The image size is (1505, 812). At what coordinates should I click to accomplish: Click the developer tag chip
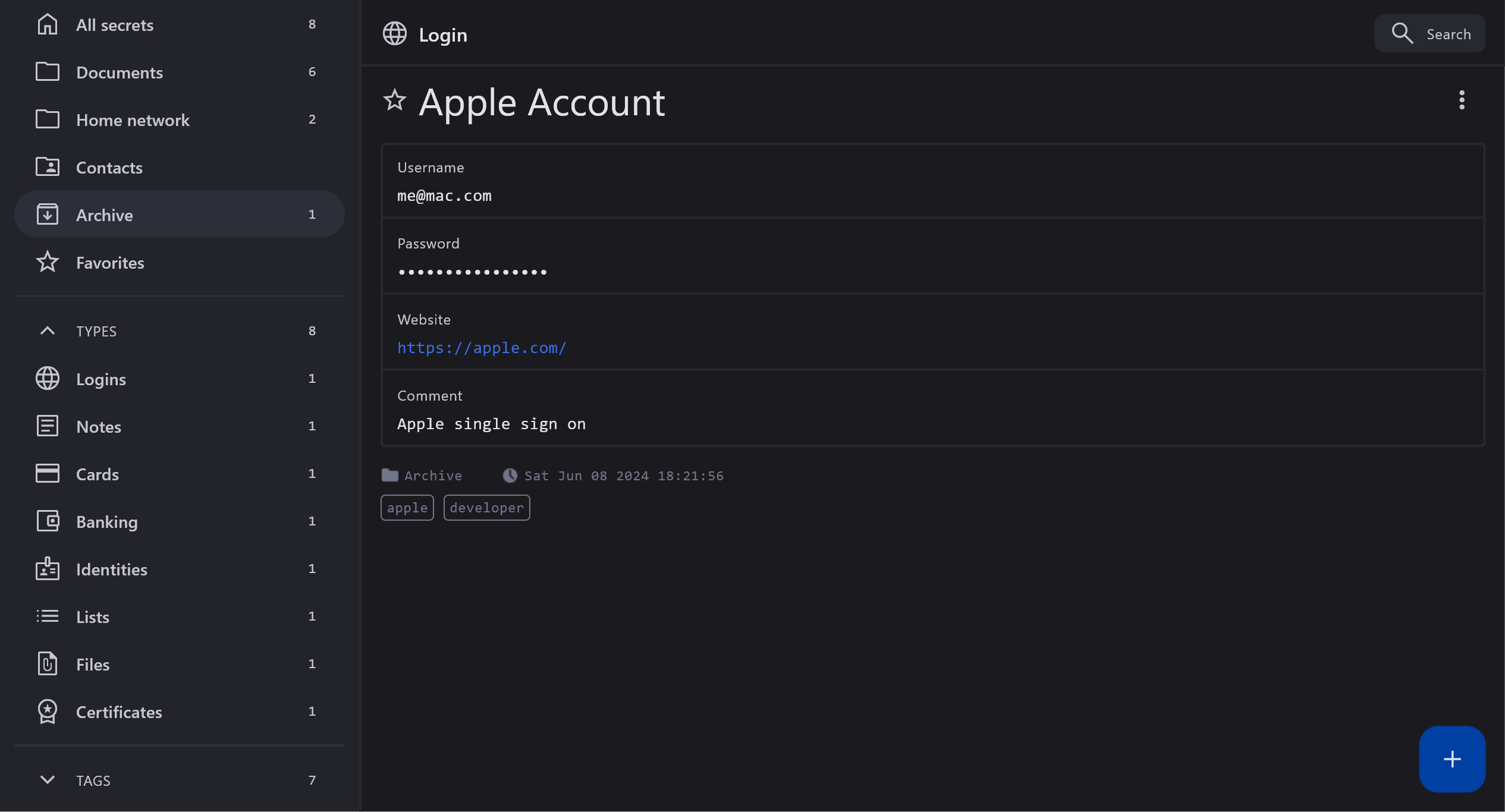pos(486,508)
